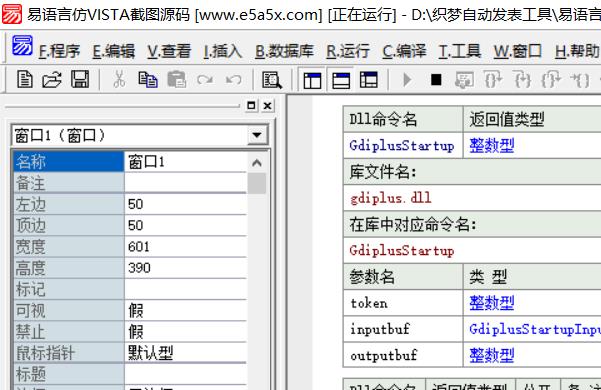Toggle the third panel layout icon
This screenshot has height=390, width=601.
click(369, 80)
